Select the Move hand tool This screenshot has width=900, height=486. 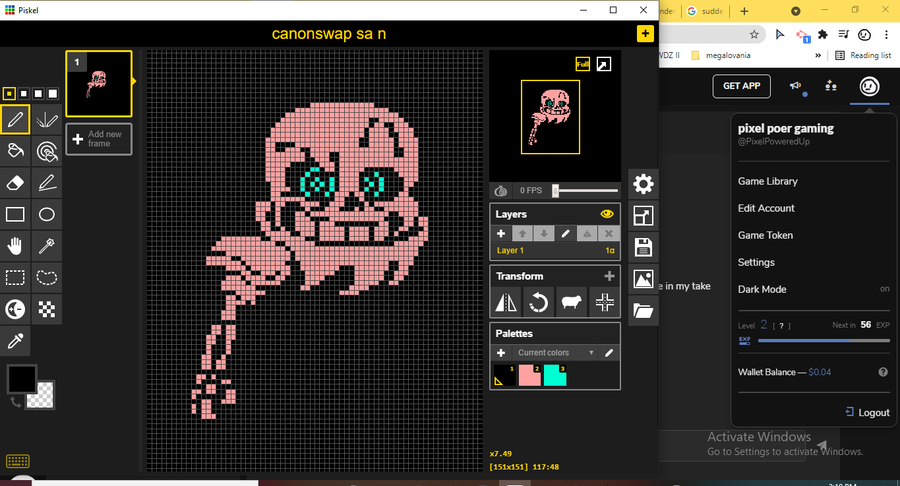coord(15,246)
